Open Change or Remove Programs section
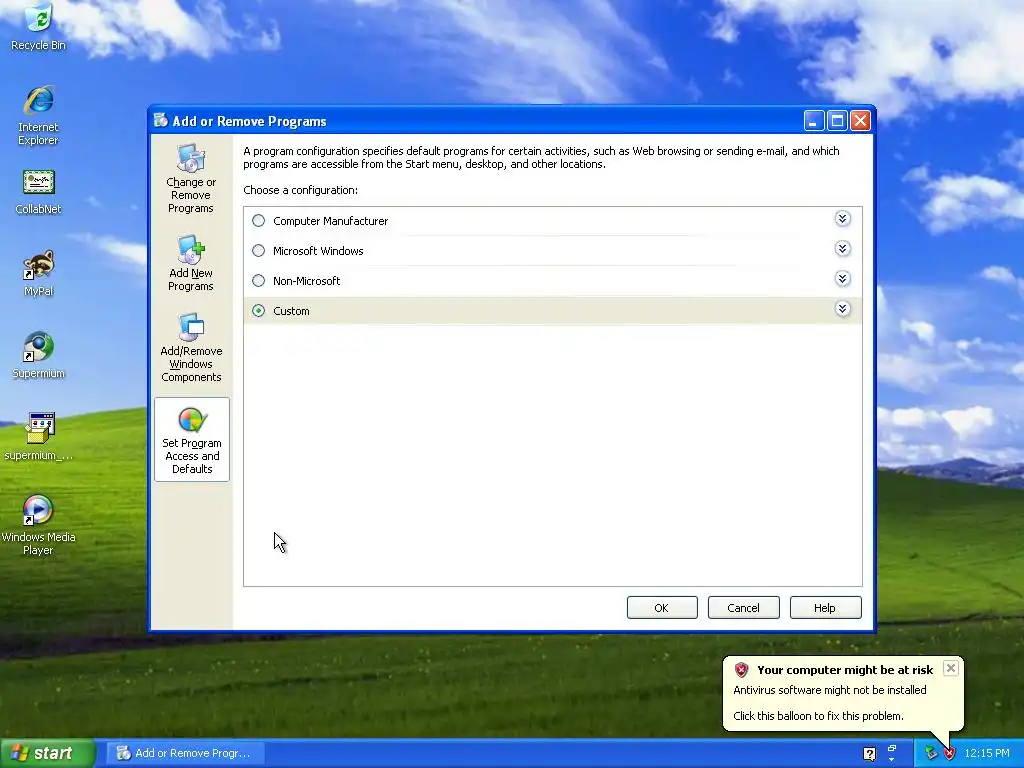1024x768 pixels. tap(191, 179)
